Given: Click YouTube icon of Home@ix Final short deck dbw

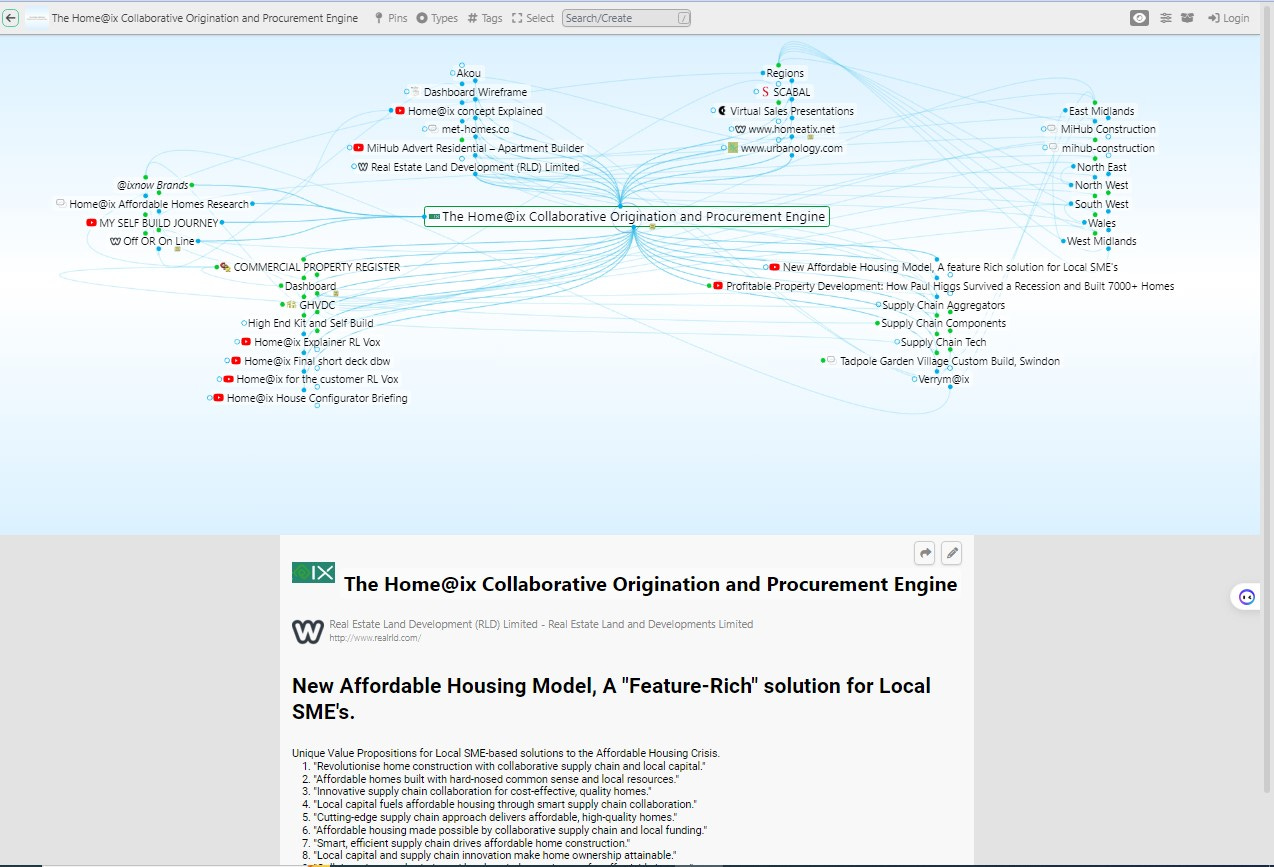Looking at the screenshot, I should tap(236, 361).
